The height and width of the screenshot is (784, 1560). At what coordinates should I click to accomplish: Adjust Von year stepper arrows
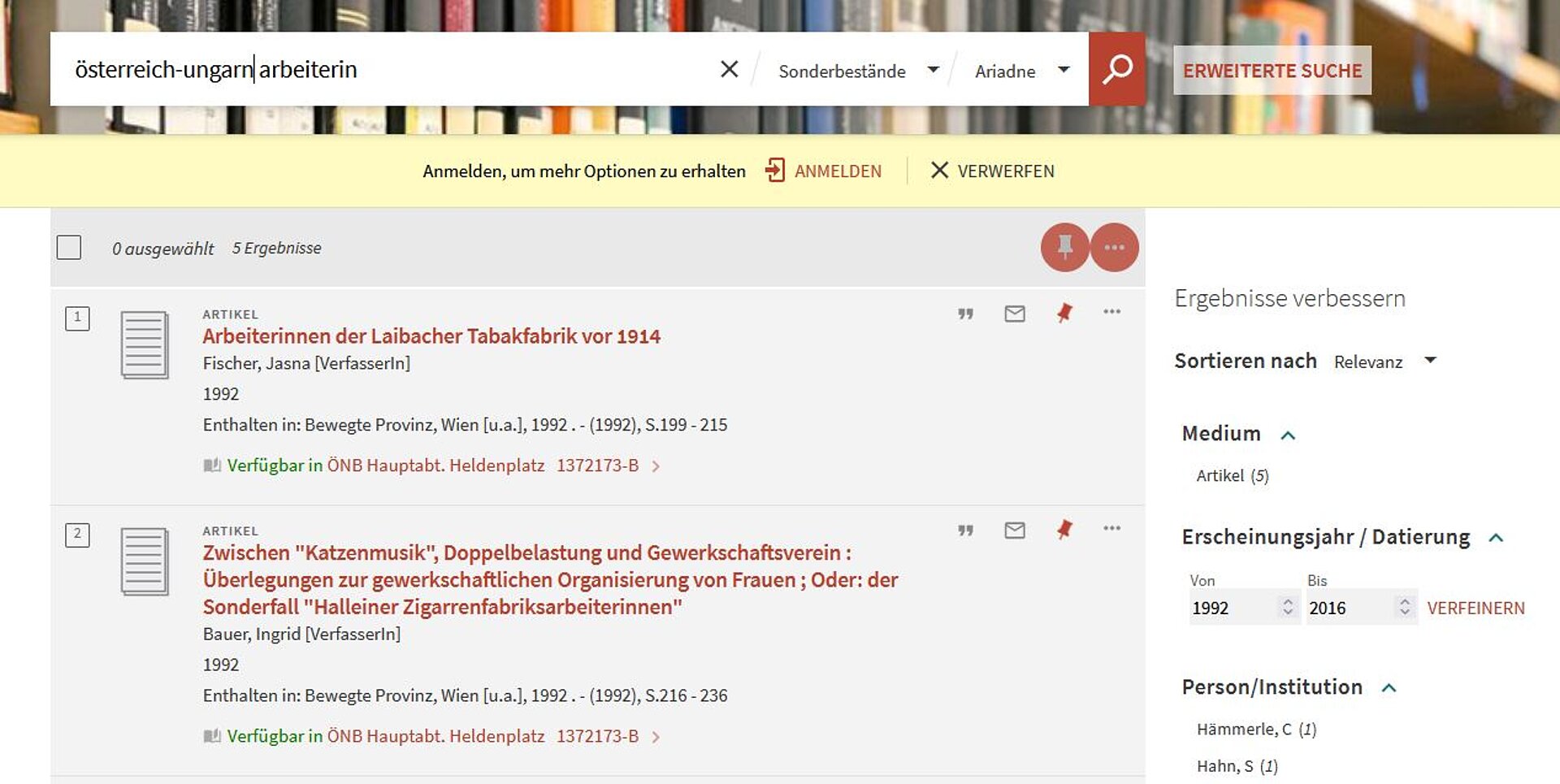pos(1287,607)
